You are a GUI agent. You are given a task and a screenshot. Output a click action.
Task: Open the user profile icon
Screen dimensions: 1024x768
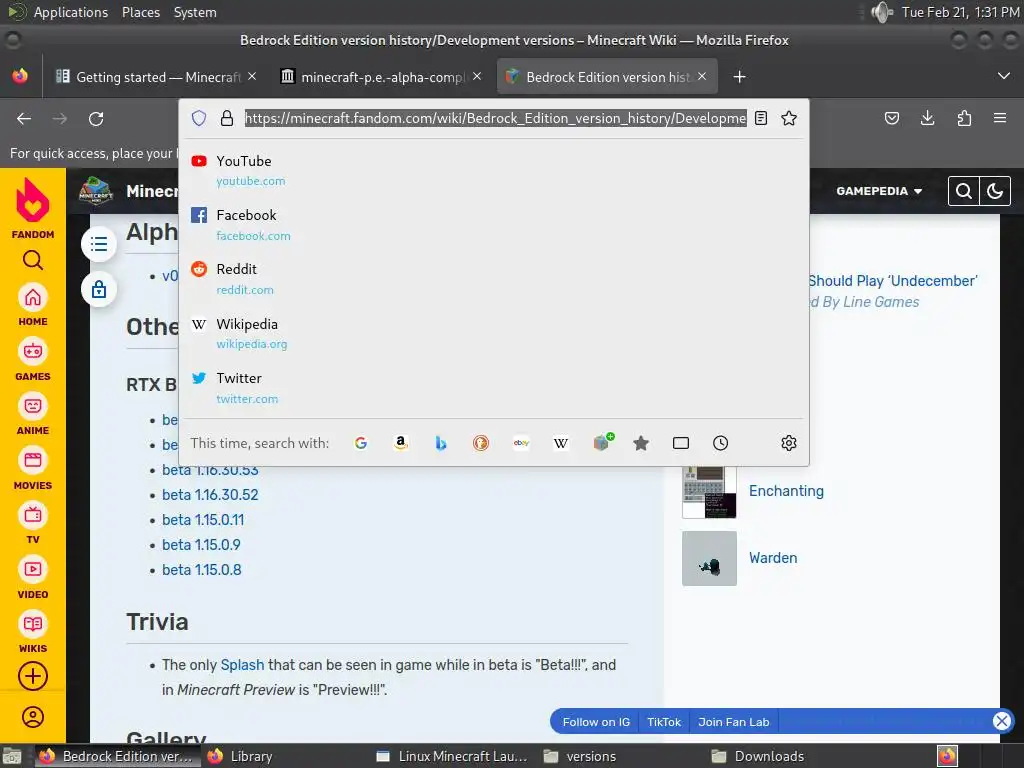(x=33, y=717)
